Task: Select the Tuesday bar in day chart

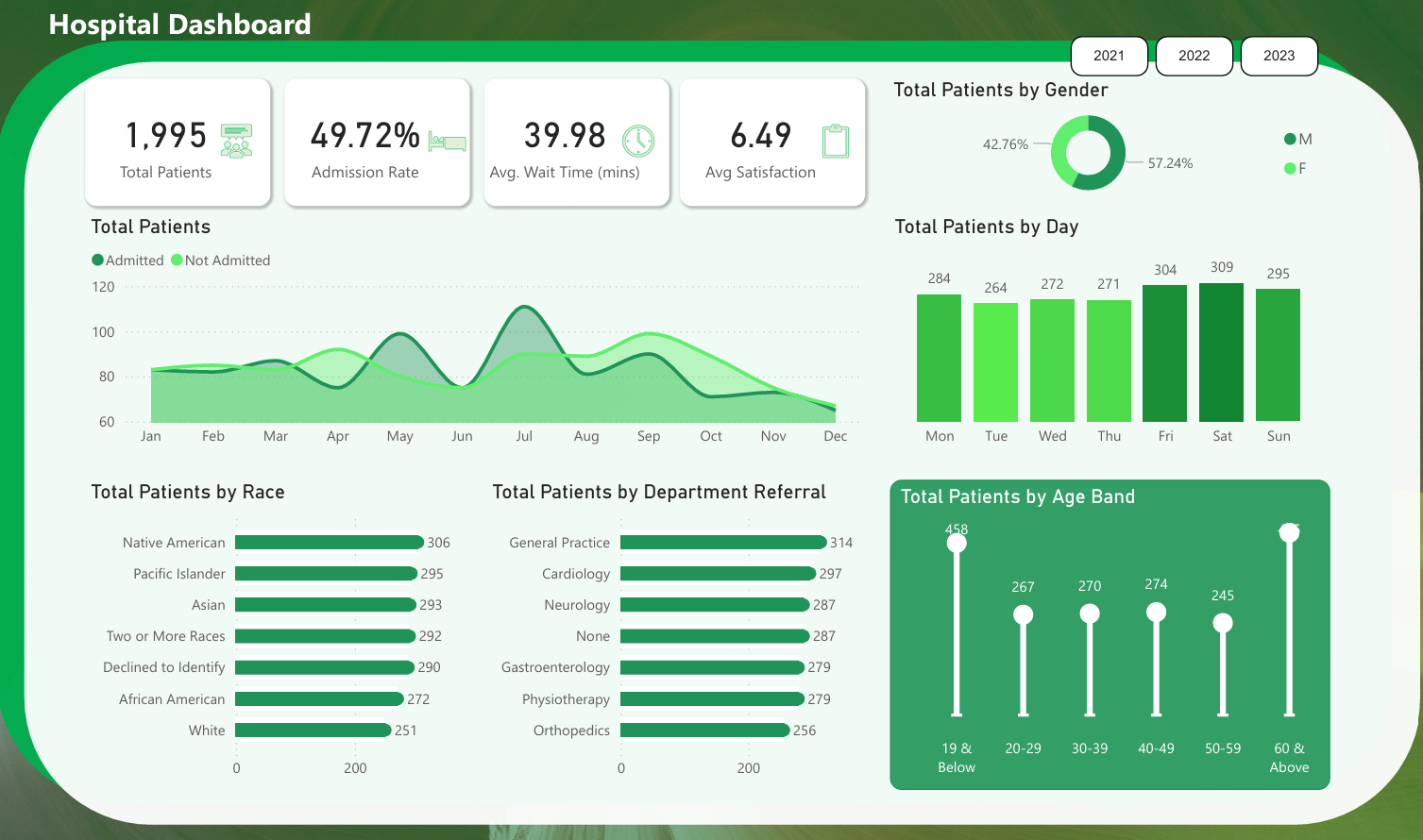Action: [x=995, y=361]
